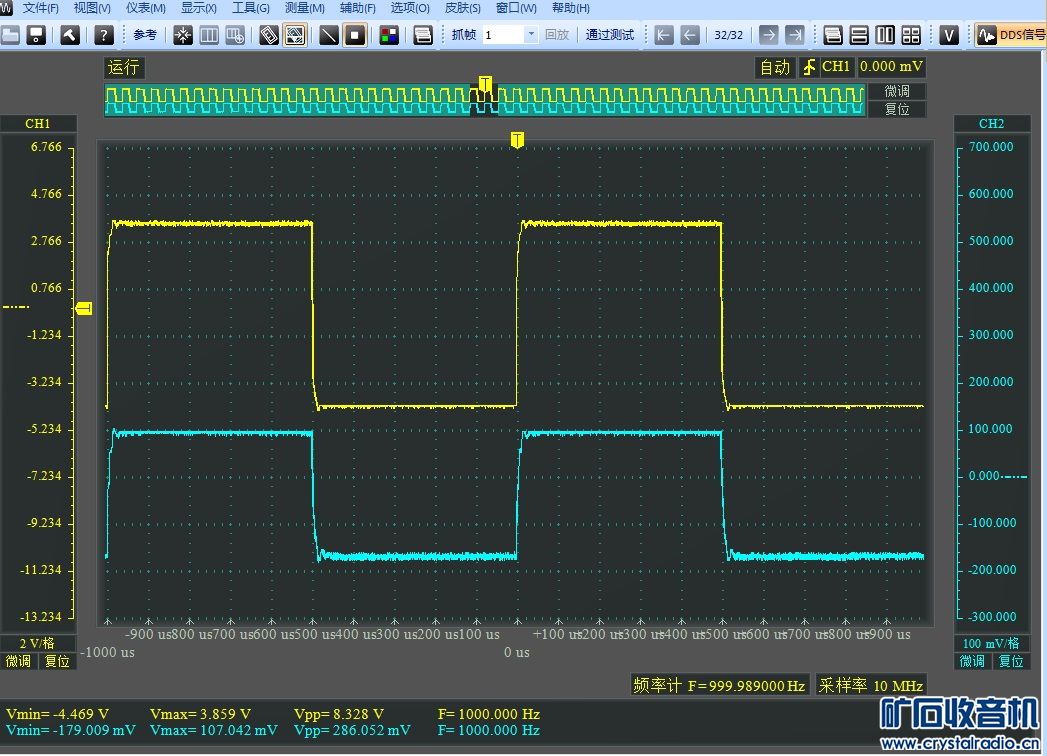Open the 辅助(F) menu
The width and height of the screenshot is (1047, 756).
tap(357, 8)
